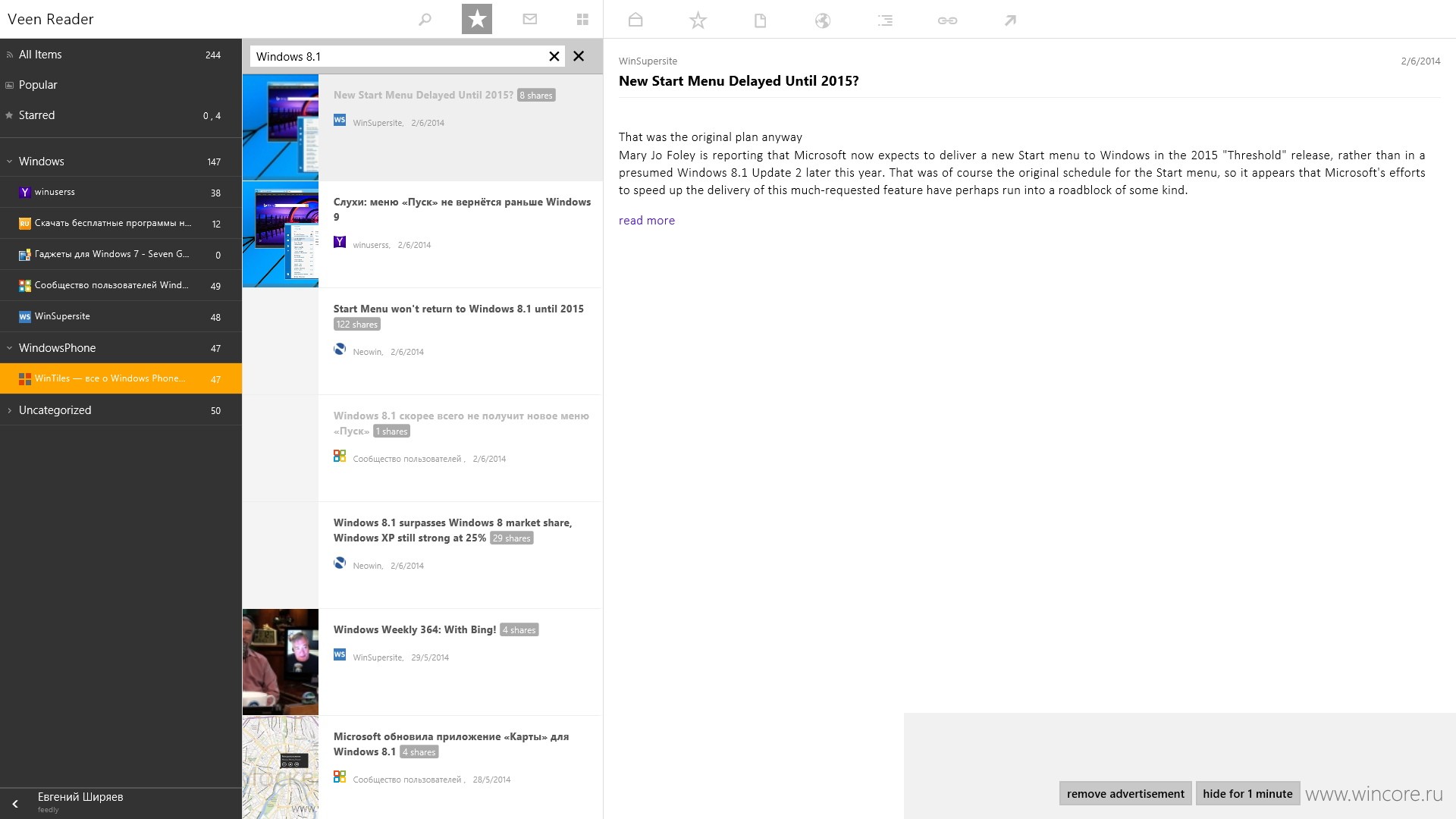The image size is (1456, 819).
Task: Open the Popular section
Action: point(121,85)
